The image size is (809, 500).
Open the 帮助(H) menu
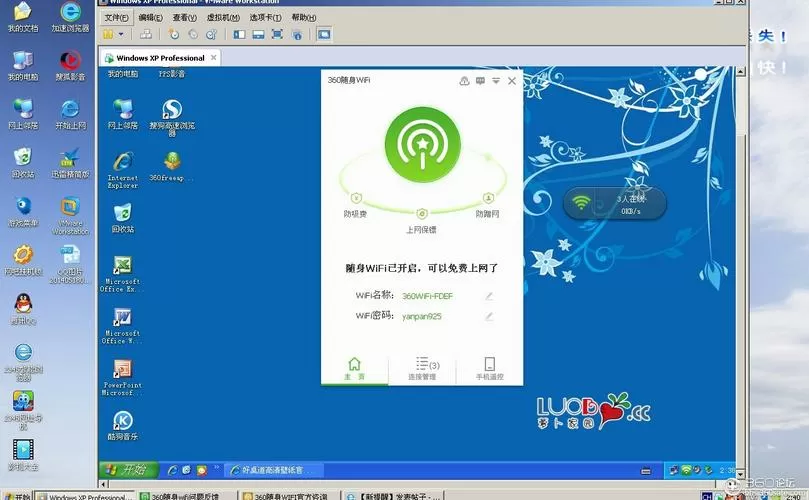tap(303, 18)
